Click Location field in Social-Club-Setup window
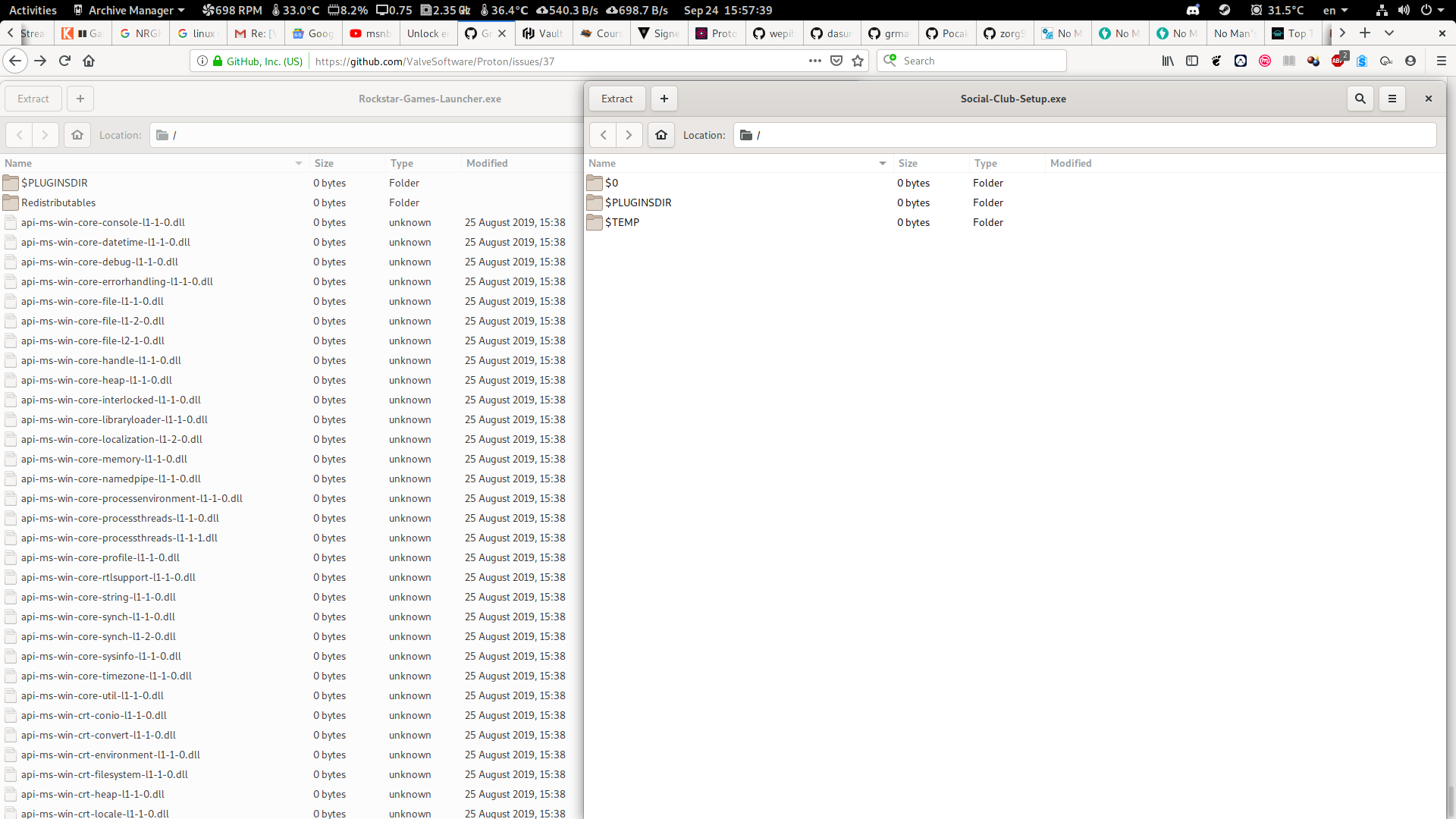The width and height of the screenshot is (1456, 819). click(1085, 135)
